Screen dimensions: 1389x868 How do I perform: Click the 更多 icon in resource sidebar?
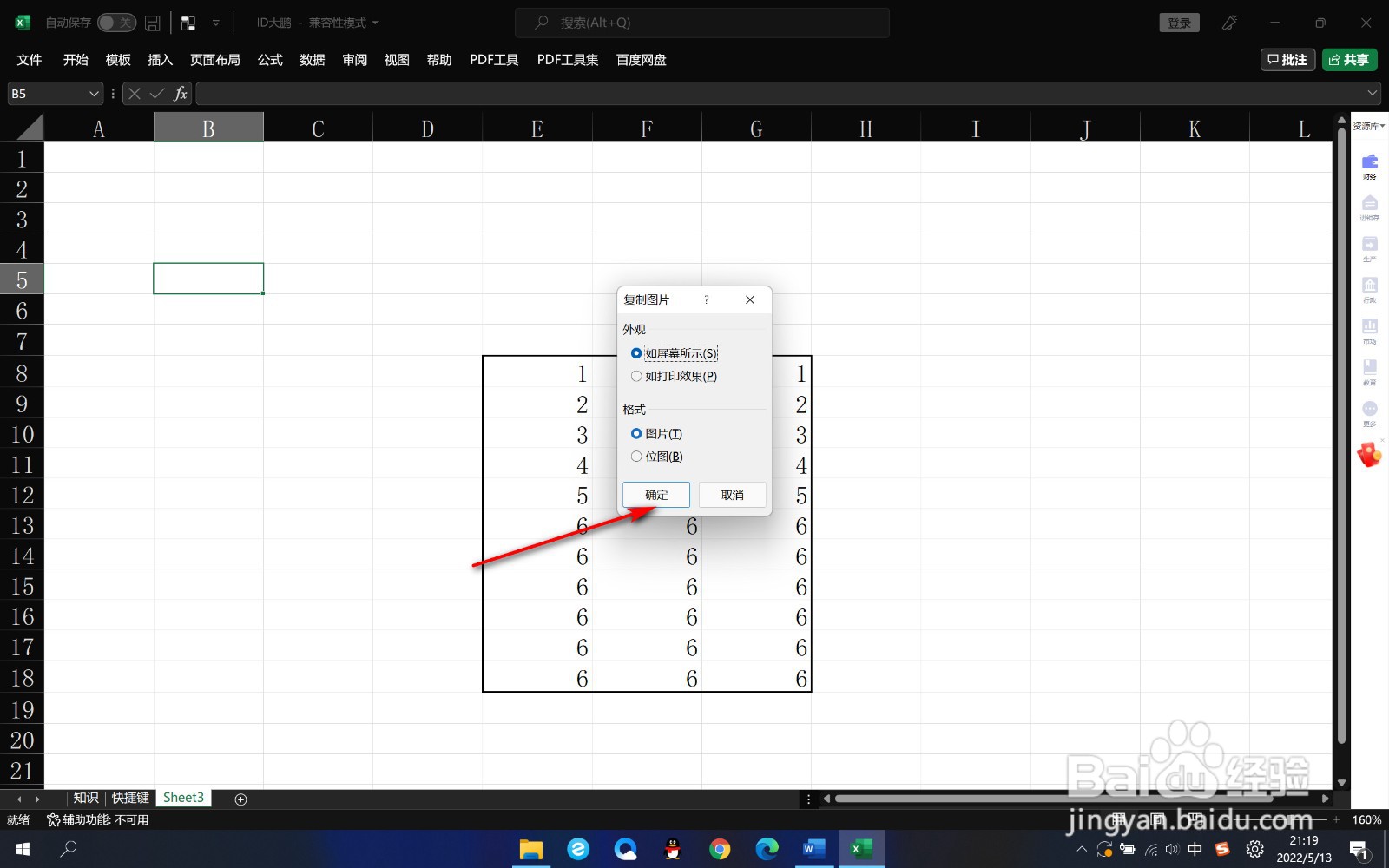click(1370, 412)
